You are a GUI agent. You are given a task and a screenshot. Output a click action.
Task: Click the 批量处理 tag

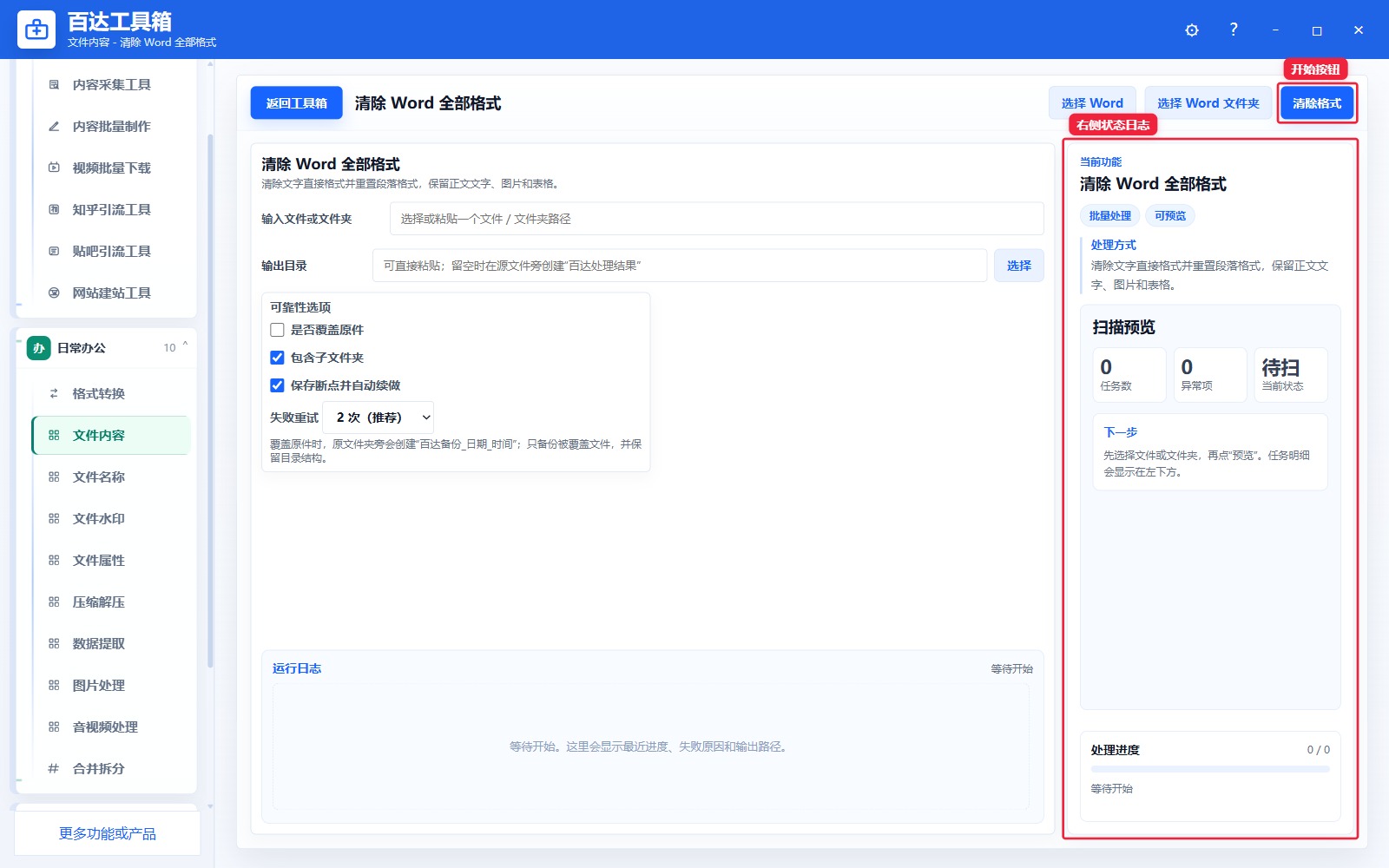pos(1110,216)
